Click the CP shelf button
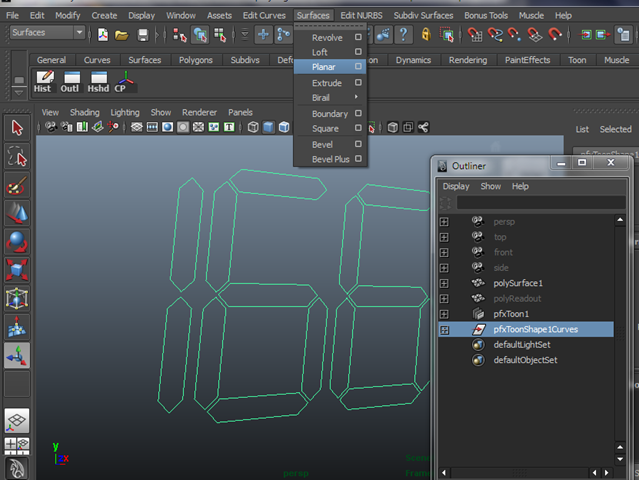639x480 pixels. [x=124, y=81]
